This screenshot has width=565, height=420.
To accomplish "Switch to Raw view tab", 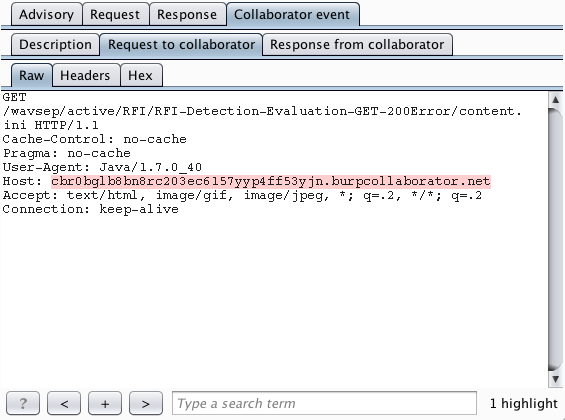I will point(32,75).
